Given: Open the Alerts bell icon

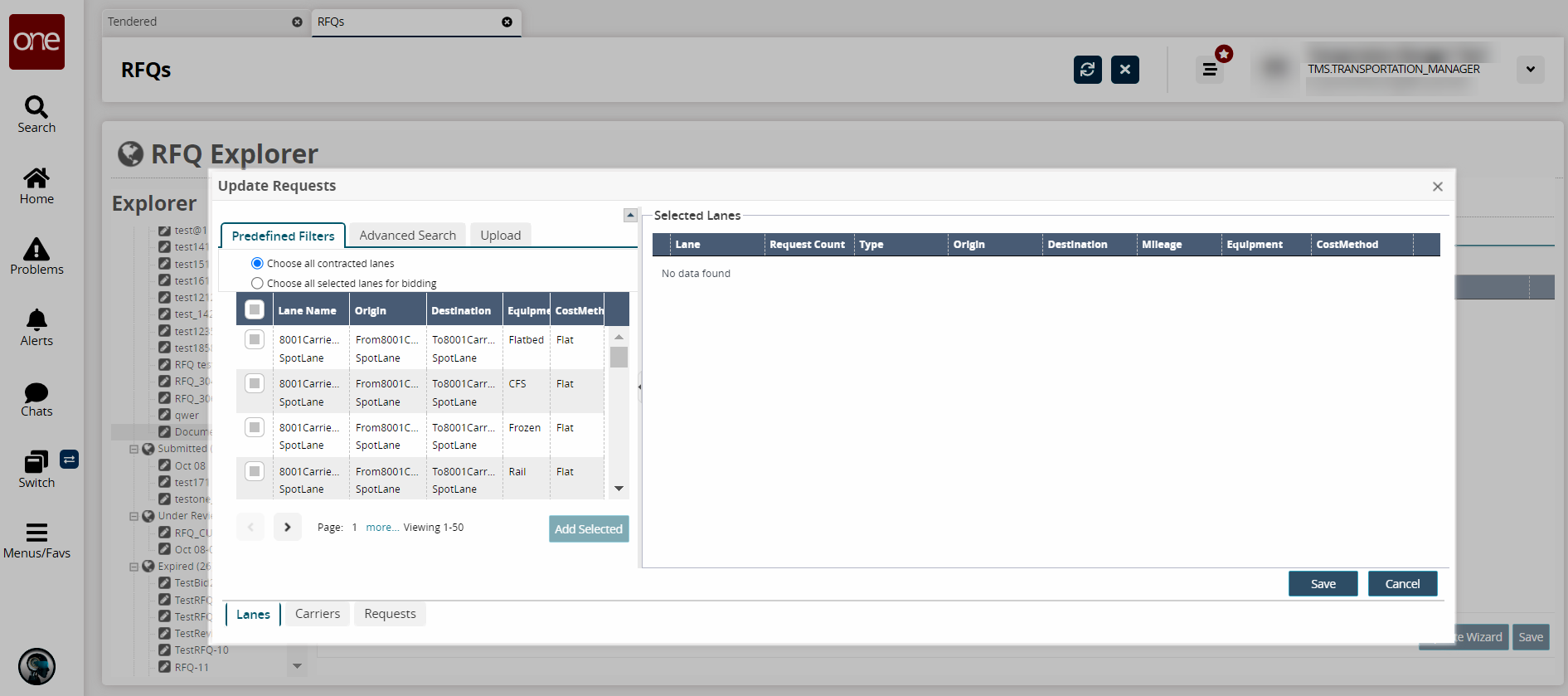Looking at the screenshot, I should tap(36, 328).
